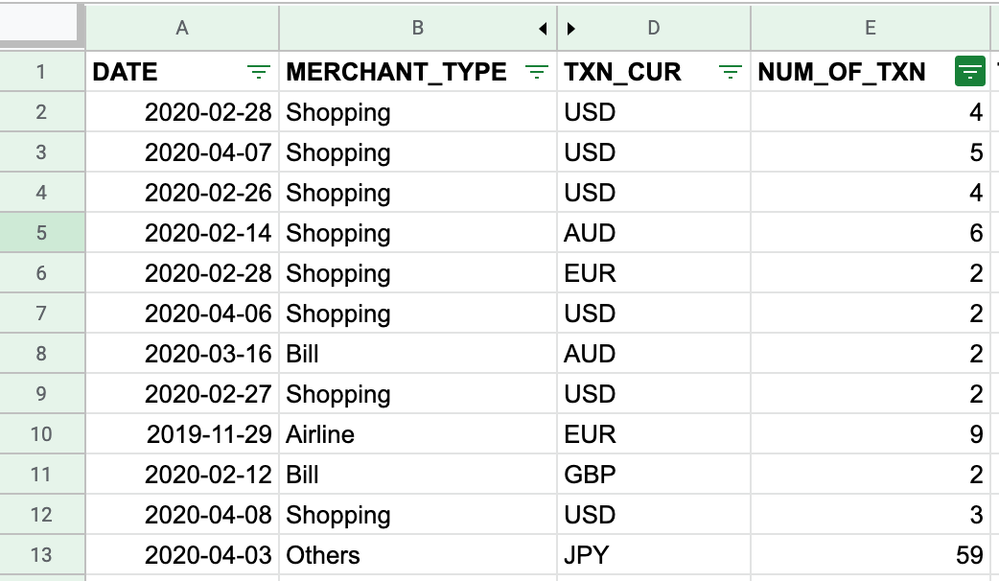Select the GBP currency cell

pyautogui.click(x=654, y=475)
